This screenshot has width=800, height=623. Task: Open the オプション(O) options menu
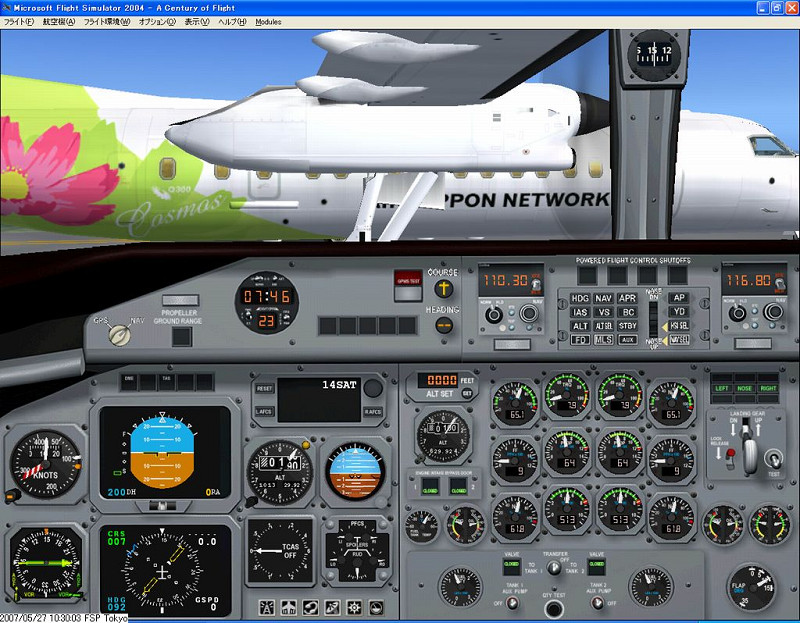(157, 22)
